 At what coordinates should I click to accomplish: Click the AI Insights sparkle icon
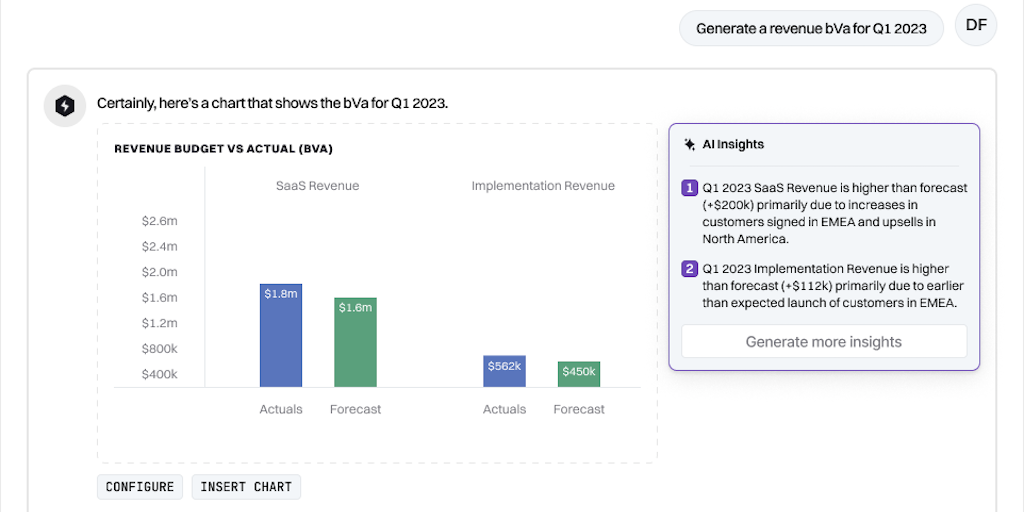tap(689, 144)
